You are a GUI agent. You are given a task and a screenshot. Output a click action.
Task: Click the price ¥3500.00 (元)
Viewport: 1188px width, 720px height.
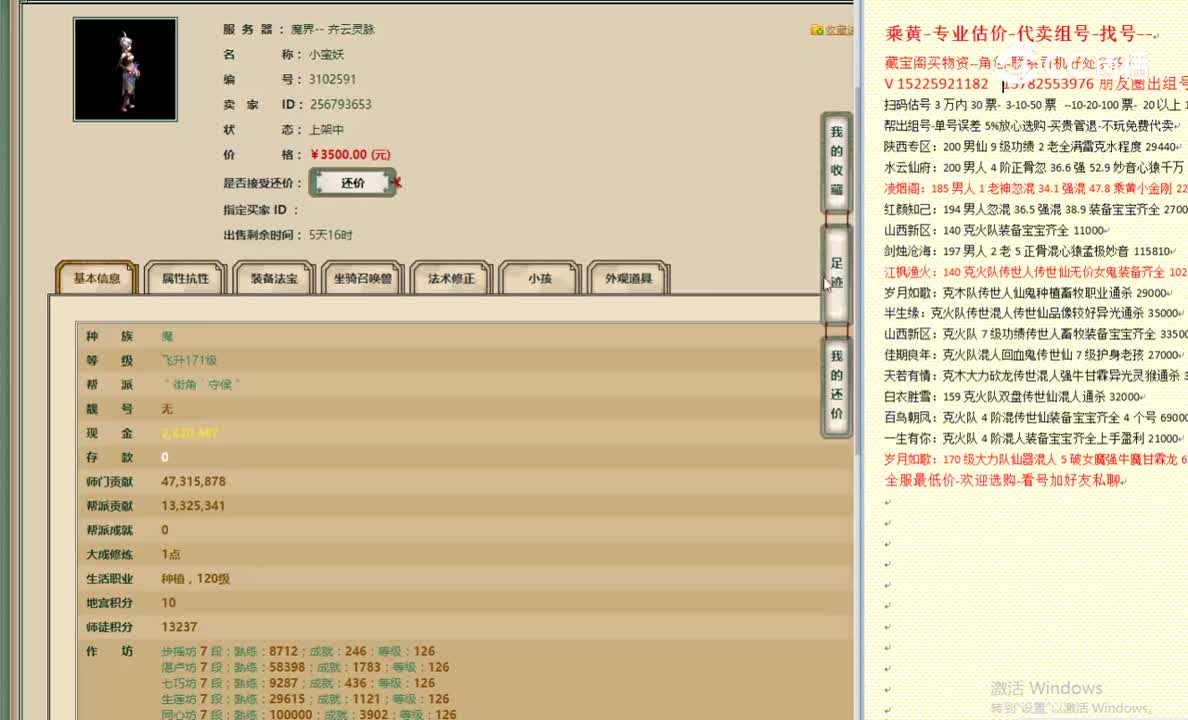[351, 155]
